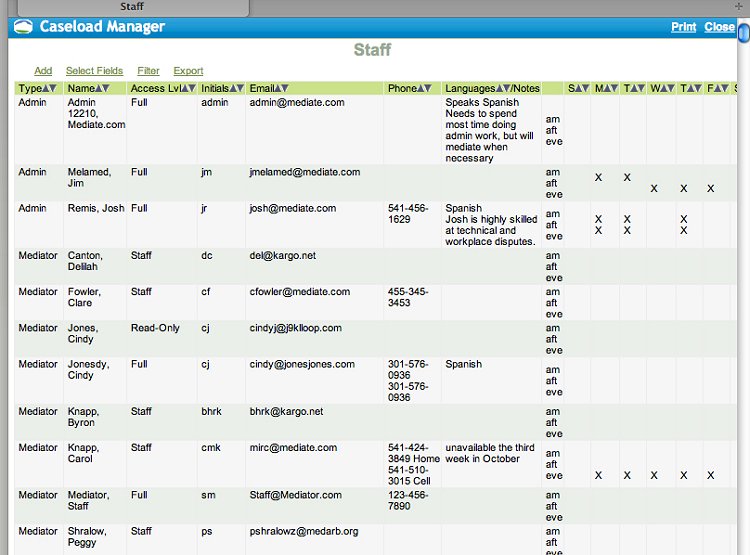Click the Caseload Manager logo icon
The height and width of the screenshot is (555, 750).
23,27
